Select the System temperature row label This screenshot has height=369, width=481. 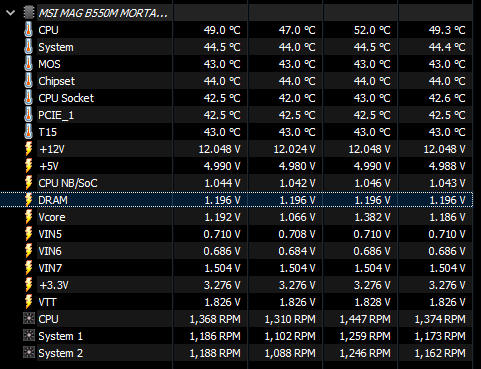click(56, 47)
